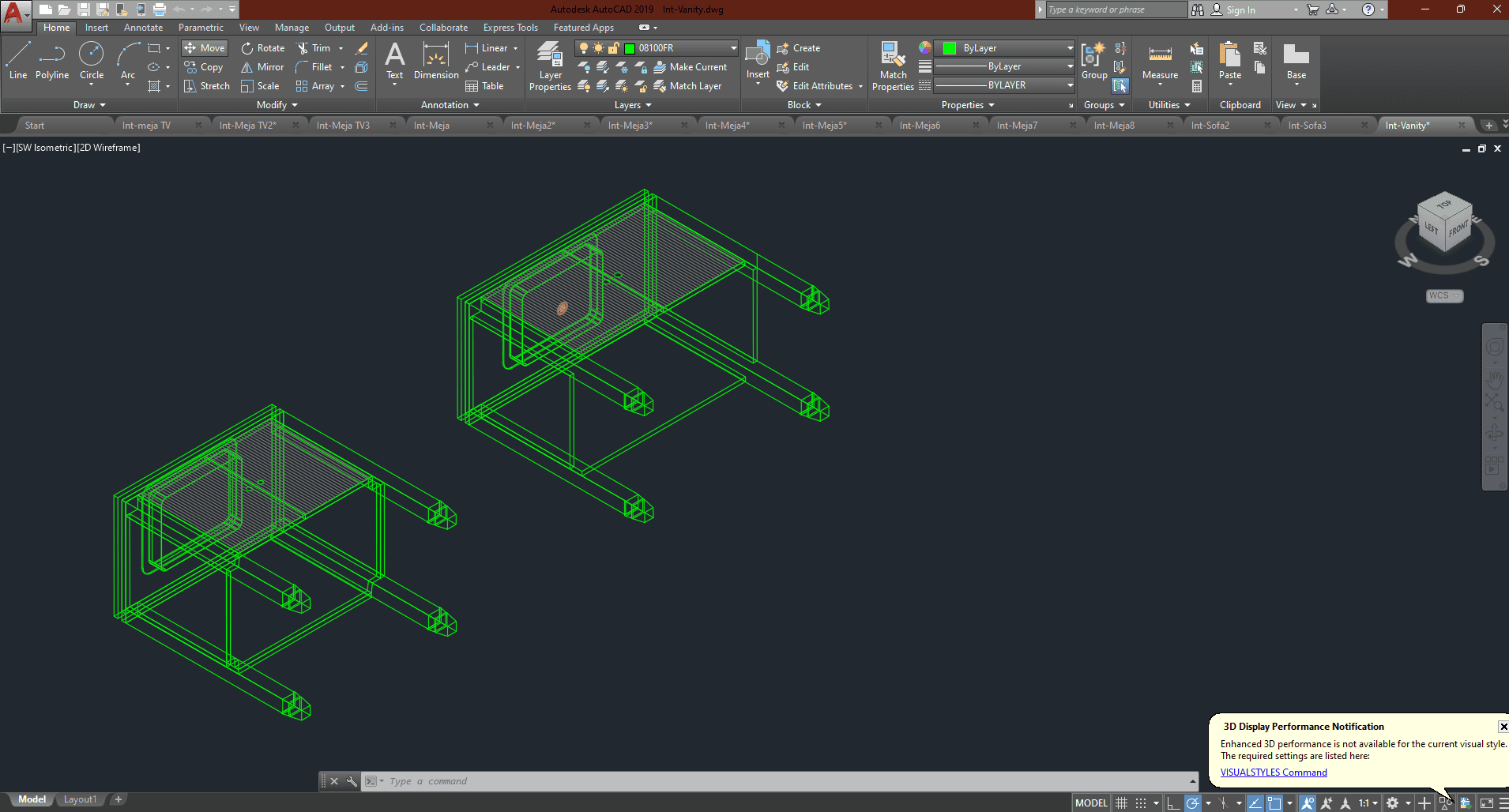This screenshot has width=1509, height=812.
Task: Toggle layer on/off lightbulb for 08100FR
Action: [x=584, y=48]
